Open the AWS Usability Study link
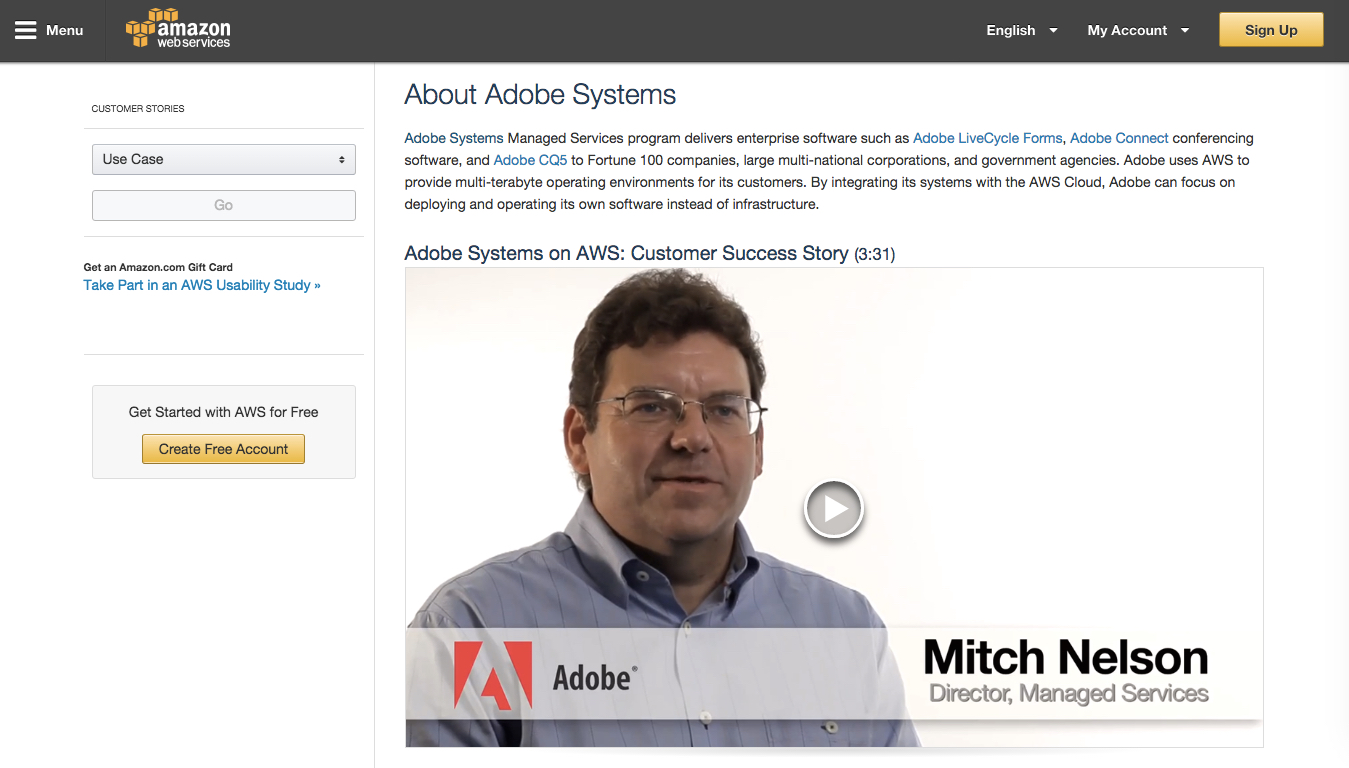Viewport: 1349px width, 768px height. (x=202, y=285)
